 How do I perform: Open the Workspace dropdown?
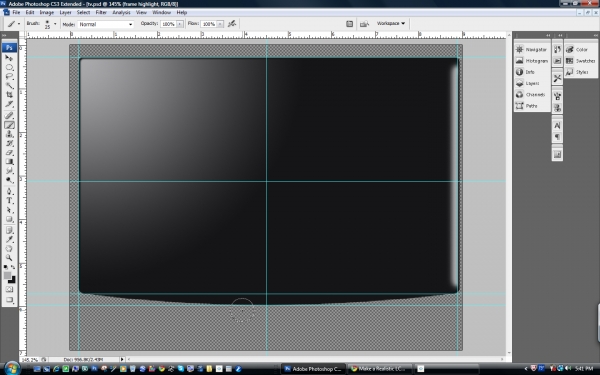click(x=391, y=23)
